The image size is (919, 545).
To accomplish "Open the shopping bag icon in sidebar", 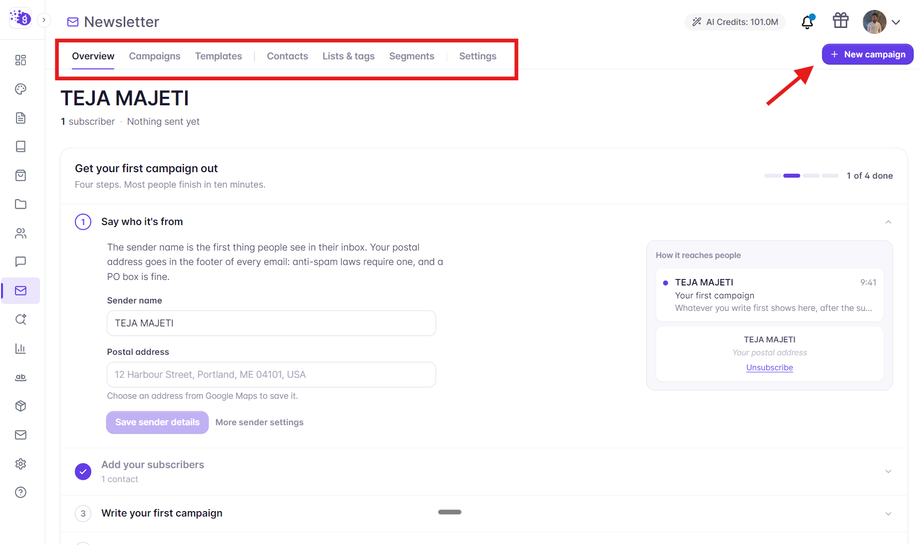I will coord(21,175).
